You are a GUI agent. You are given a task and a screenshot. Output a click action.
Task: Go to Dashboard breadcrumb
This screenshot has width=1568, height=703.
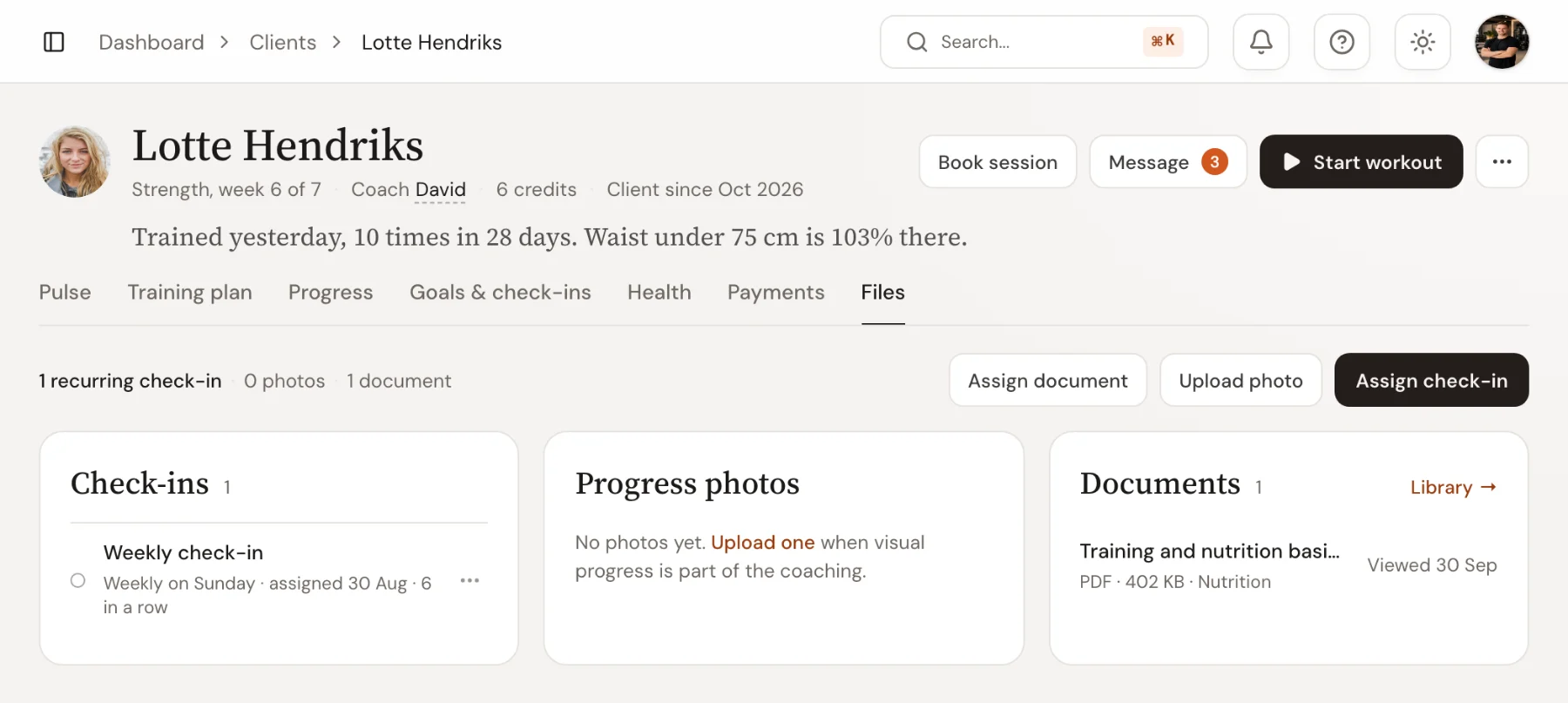click(x=152, y=42)
